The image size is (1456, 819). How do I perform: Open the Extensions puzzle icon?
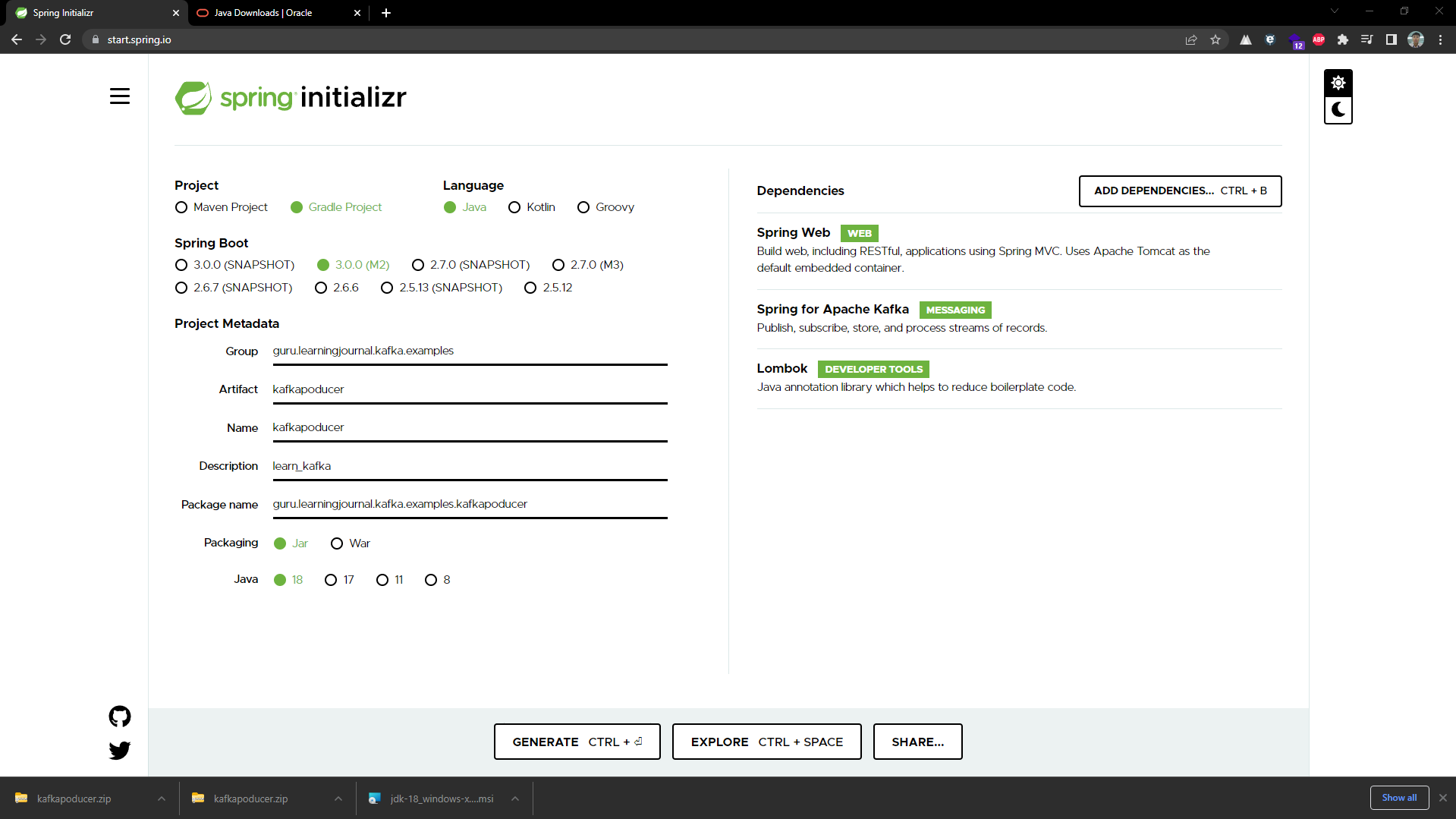point(1343,39)
